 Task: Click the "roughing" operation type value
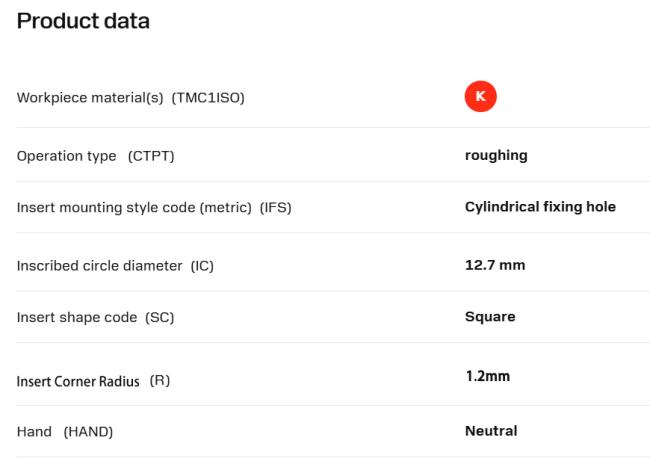tap(496, 155)
